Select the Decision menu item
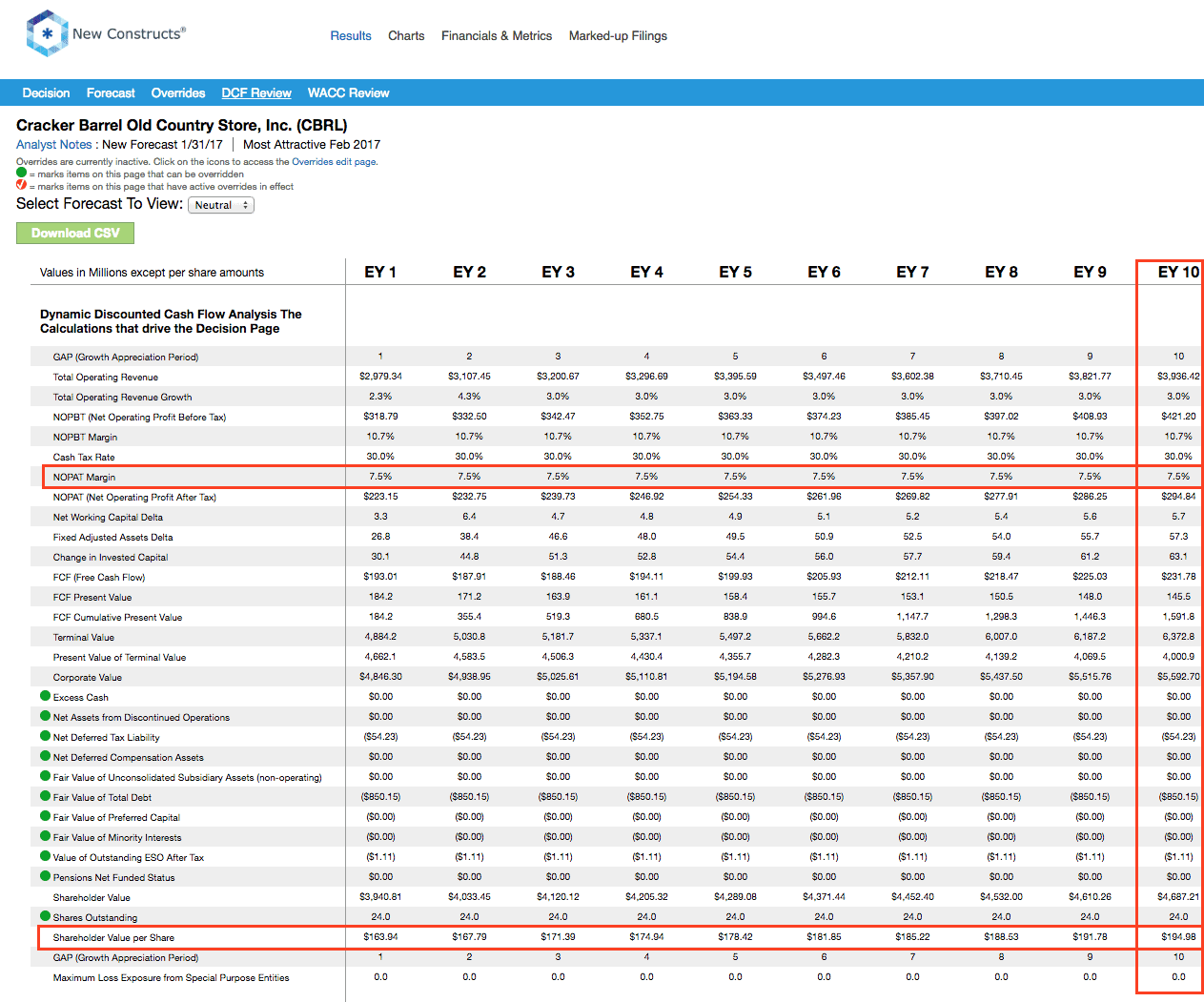 [x=46, y=93]
